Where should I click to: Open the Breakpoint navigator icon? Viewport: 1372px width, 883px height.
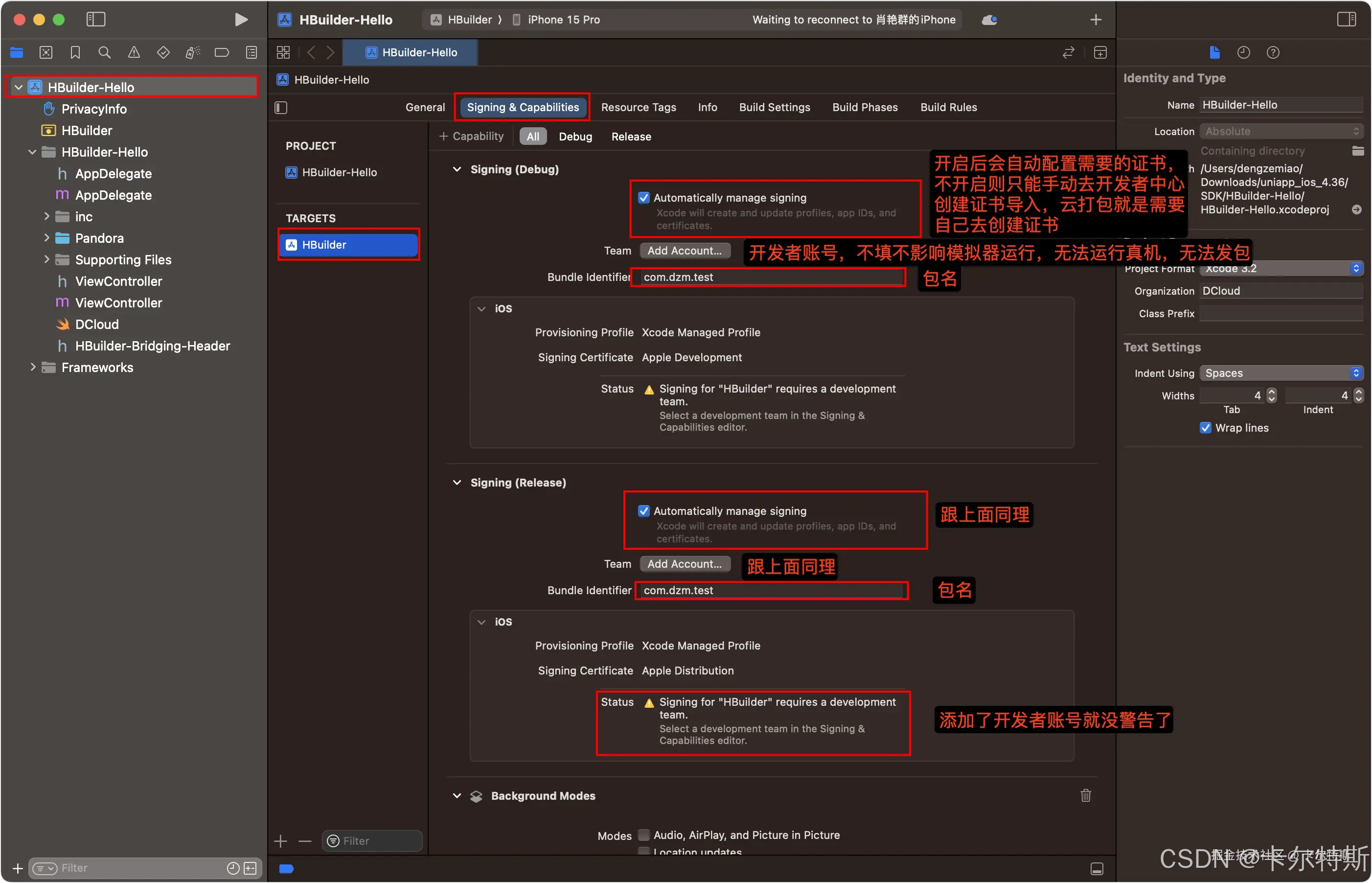tap(222, 53)
